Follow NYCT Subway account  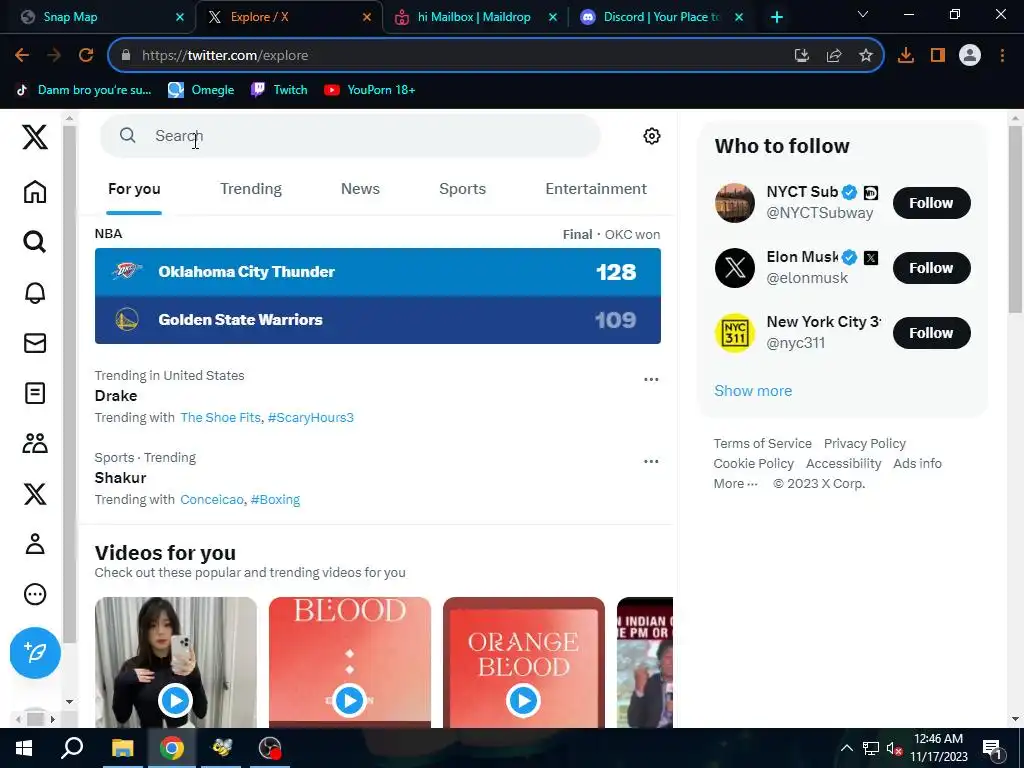click(931, 203)
